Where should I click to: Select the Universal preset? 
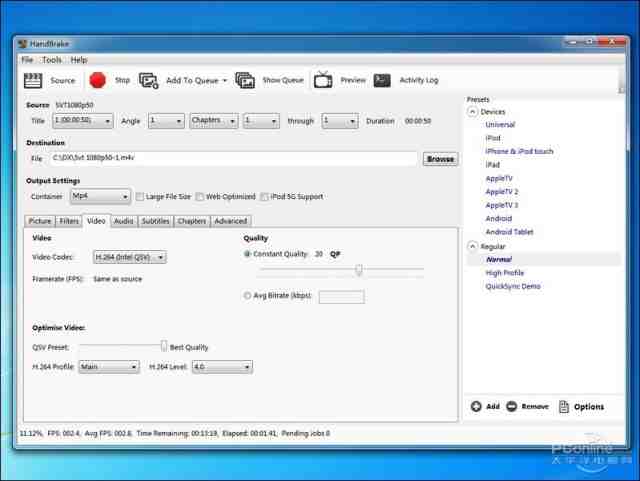point(500,125)
